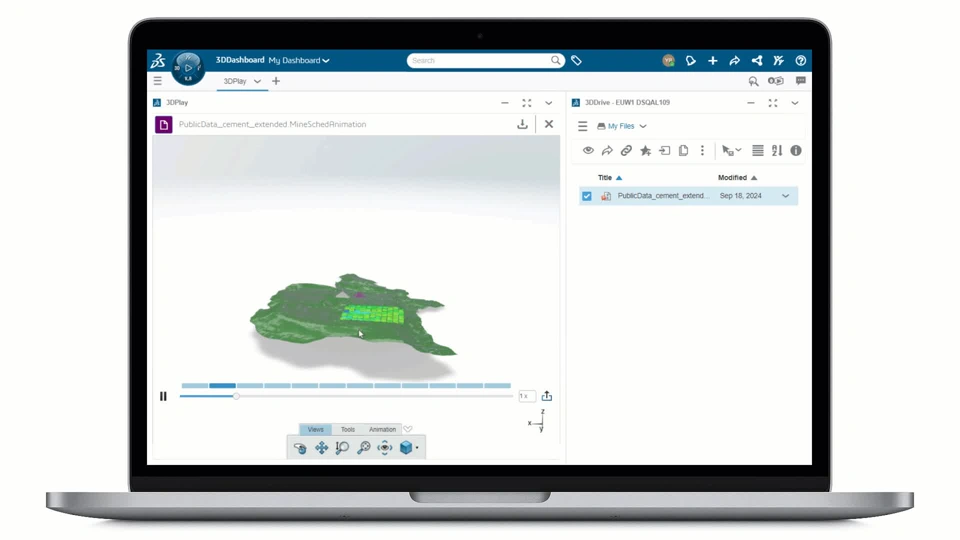Screen dimensions: 960x540
Task: Select the last timeline segment
Action: coord(497,386)
